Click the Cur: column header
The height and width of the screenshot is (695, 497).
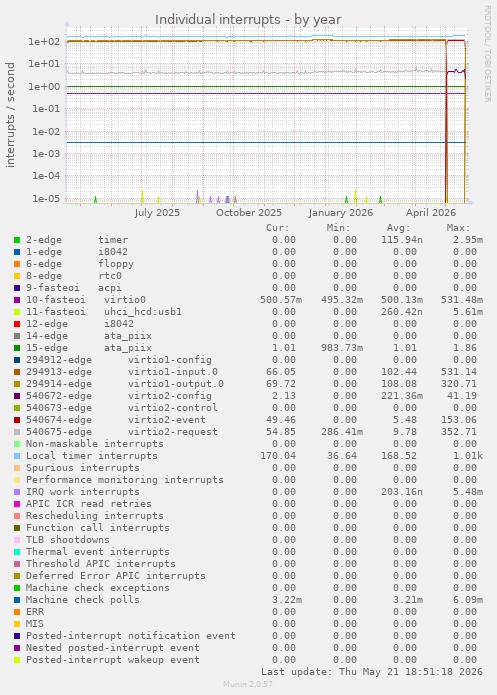(278, 228)
